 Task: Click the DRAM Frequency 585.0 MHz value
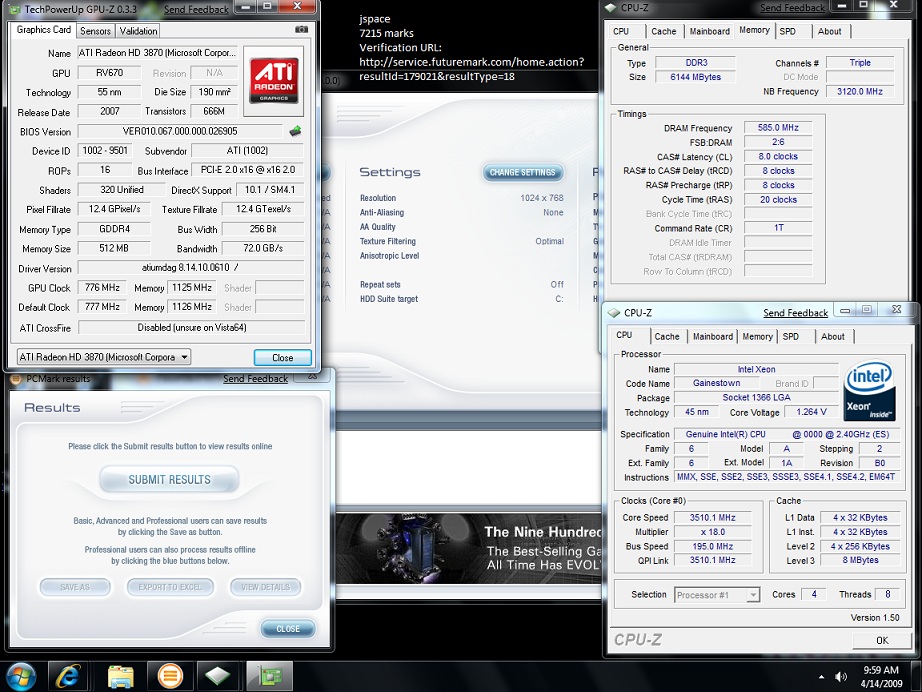click(777, 128)
